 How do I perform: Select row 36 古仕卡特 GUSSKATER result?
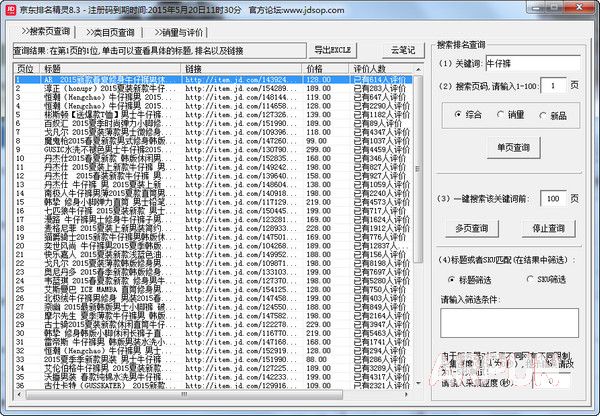click(x=214, y=385)
